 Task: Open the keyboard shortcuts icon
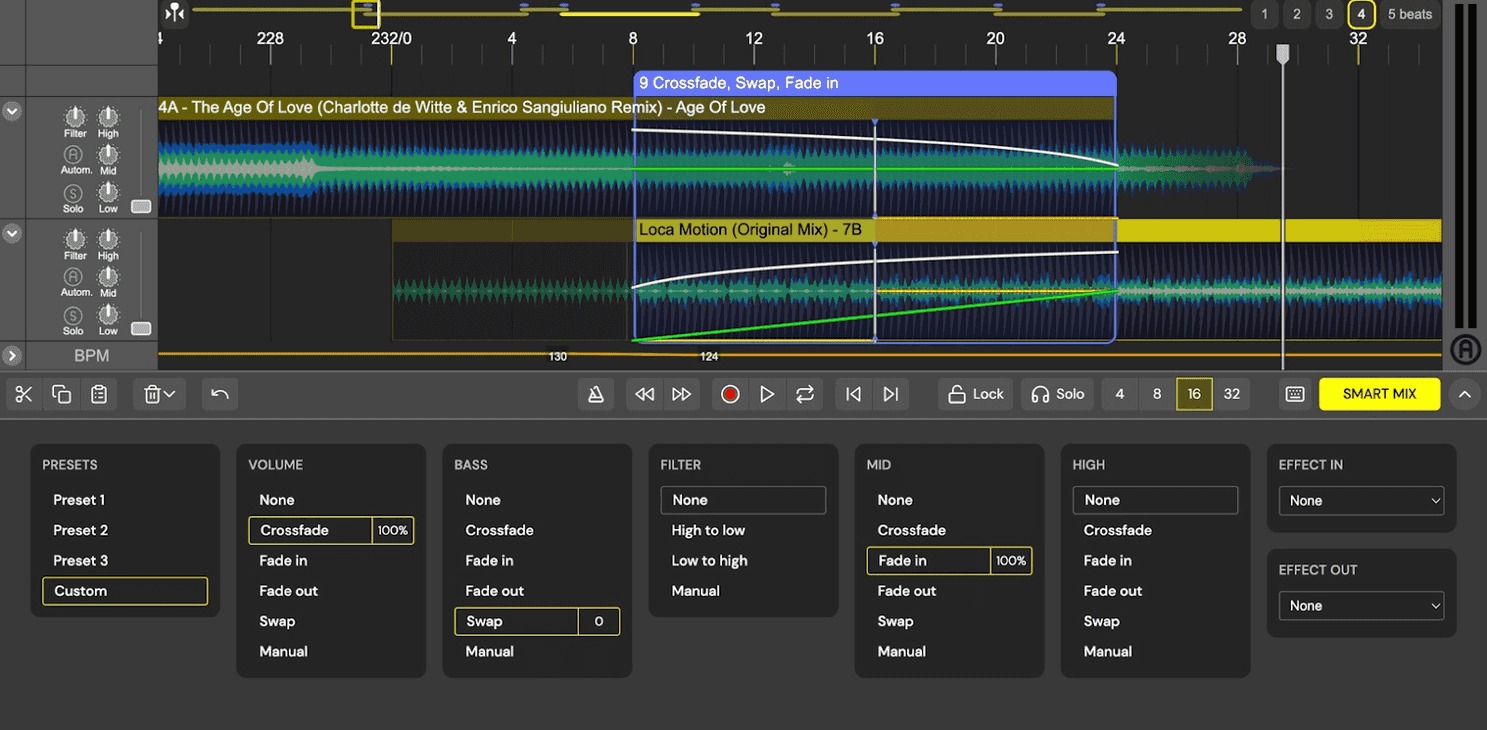(x=1295, y=394)
